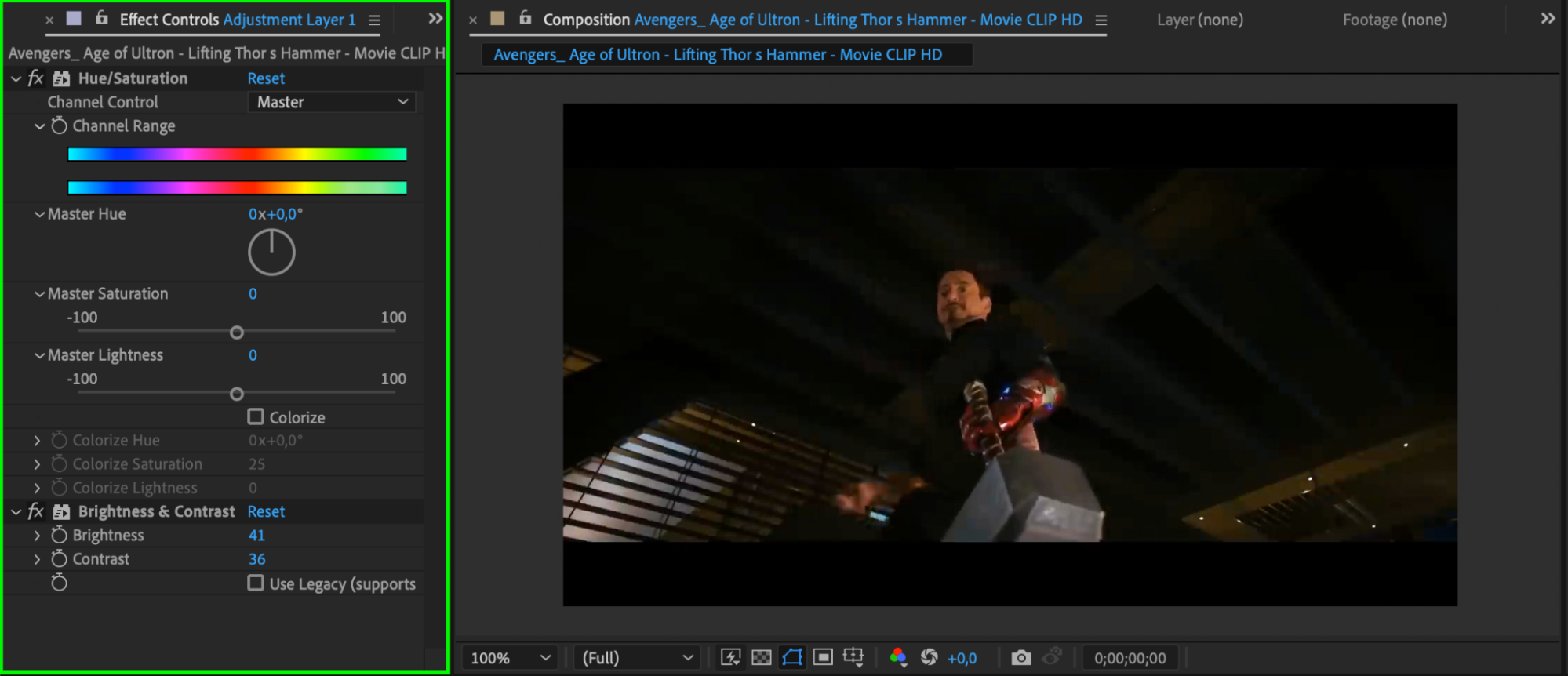Expand the Colorize Lightness property

point(37,488)
